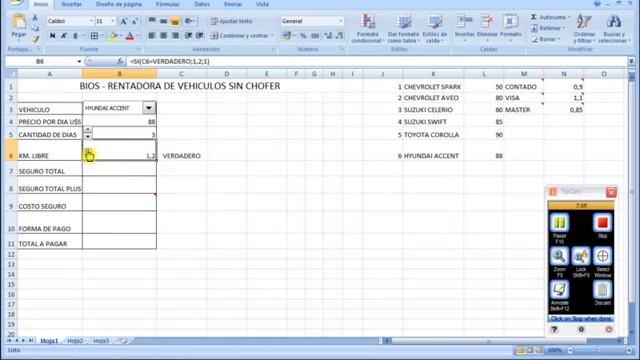Open the font size 11 dropdown
This screenshot has height=360, width=640.
pyautogui.click(x=113, y=21)
